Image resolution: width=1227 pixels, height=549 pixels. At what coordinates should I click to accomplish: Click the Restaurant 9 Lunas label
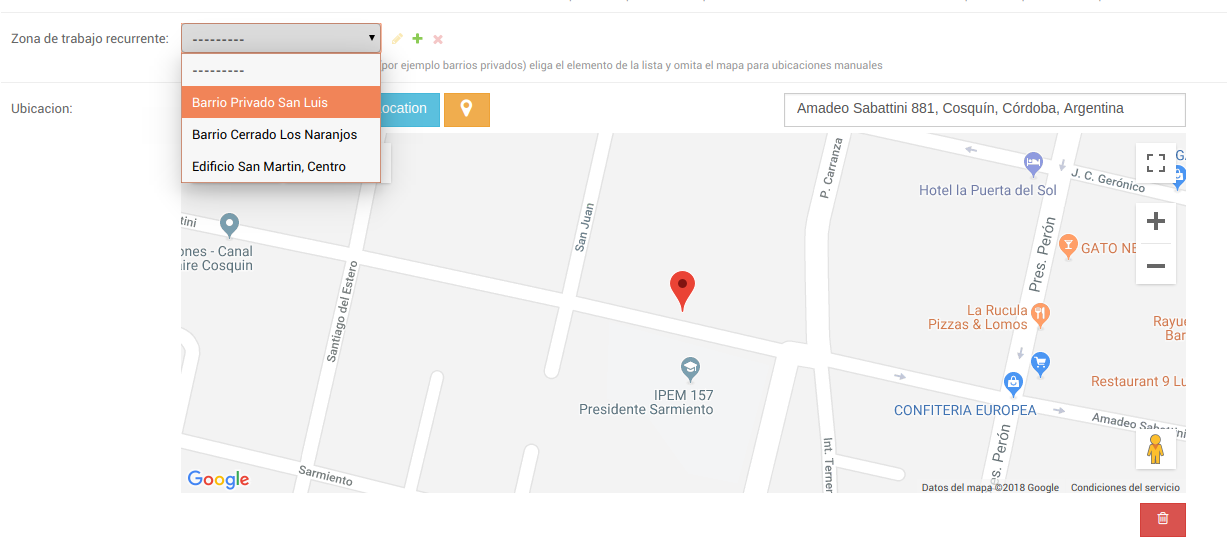click(1138, 382)
